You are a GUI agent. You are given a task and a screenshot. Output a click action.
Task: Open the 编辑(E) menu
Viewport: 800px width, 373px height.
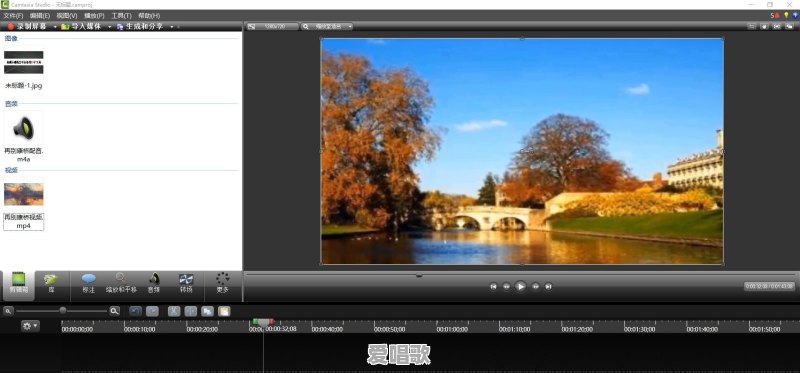[40, 16]
